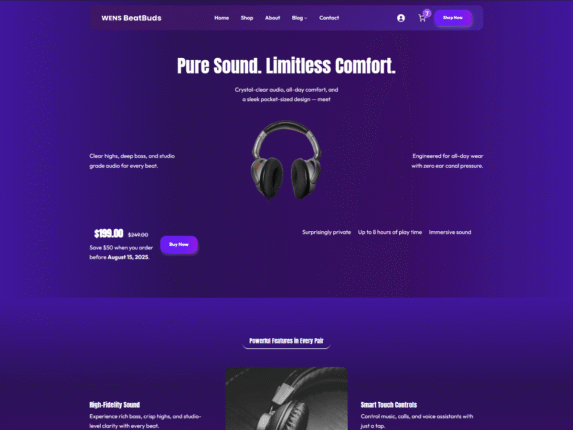
Task: Click the Buy Now button
Action: point(179,244)
